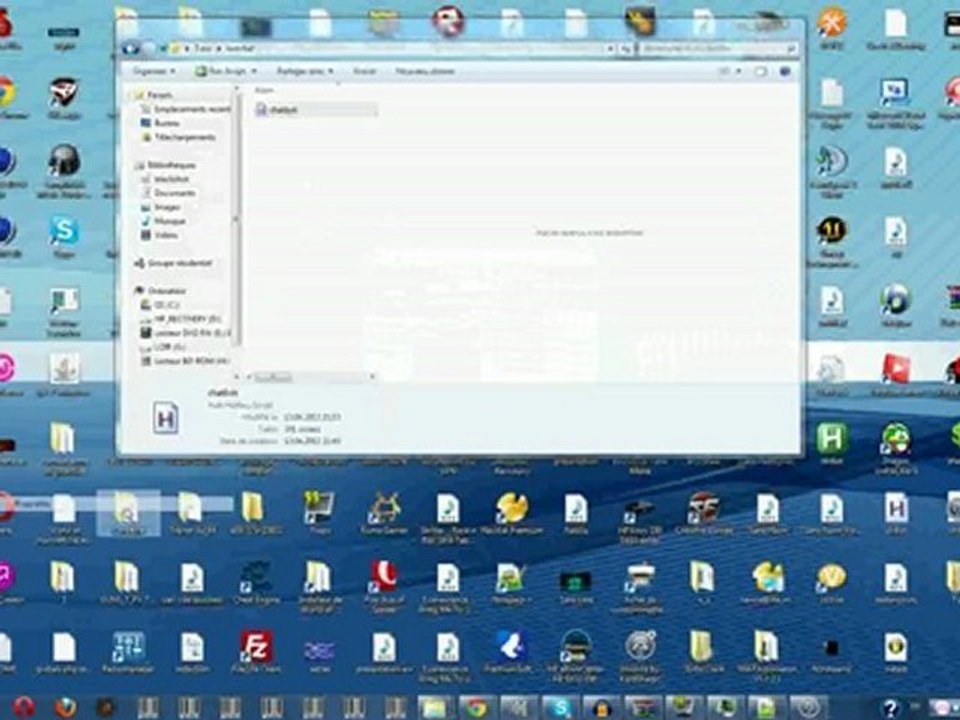Open the orange round icon on desktop
This screenshot has height=720, width=960.
(831, 22)
